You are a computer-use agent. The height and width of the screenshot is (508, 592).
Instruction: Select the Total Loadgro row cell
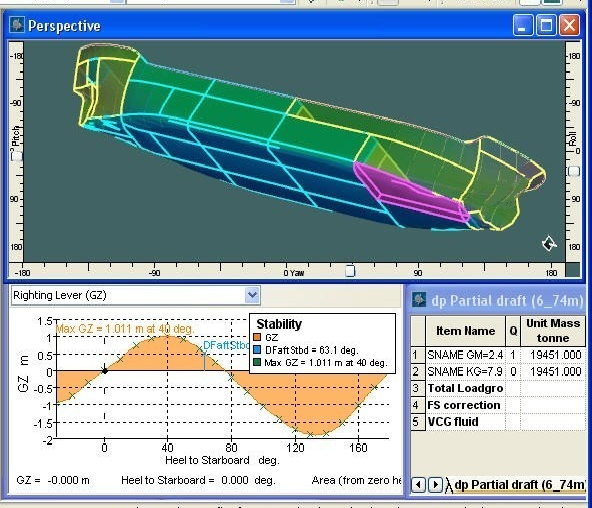click(x=465, y=388)
